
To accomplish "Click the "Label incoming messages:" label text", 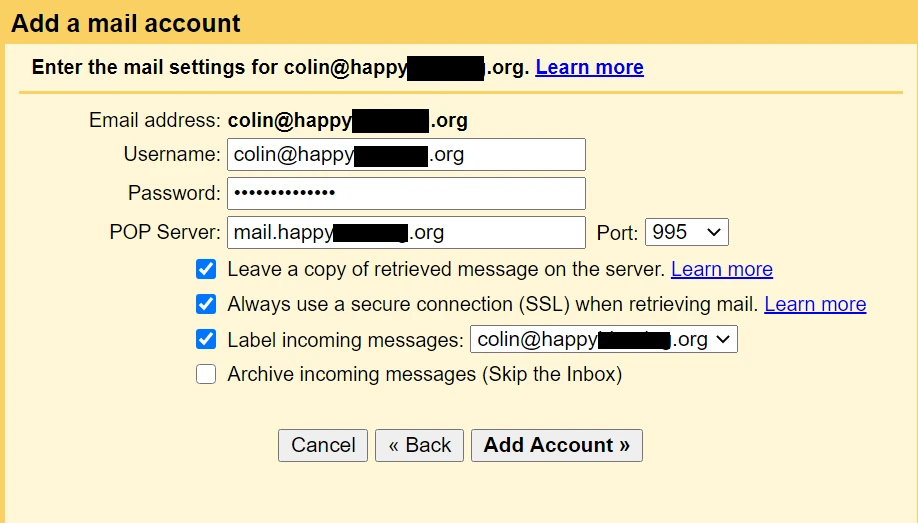I will tap(345, 340).
